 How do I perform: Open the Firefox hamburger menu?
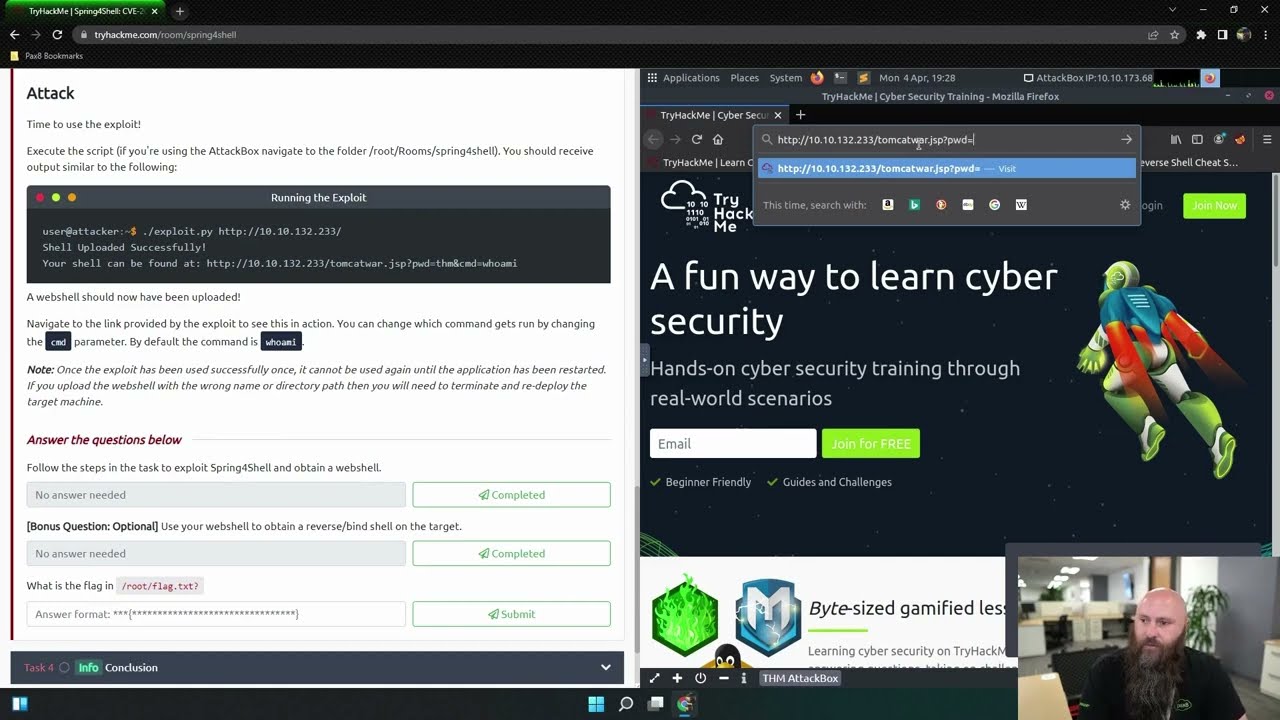tap(1267, 139)
